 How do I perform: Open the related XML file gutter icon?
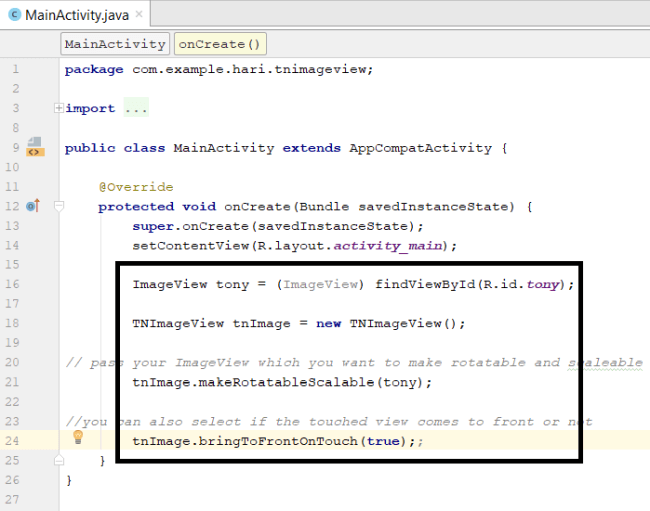(35, 147)
